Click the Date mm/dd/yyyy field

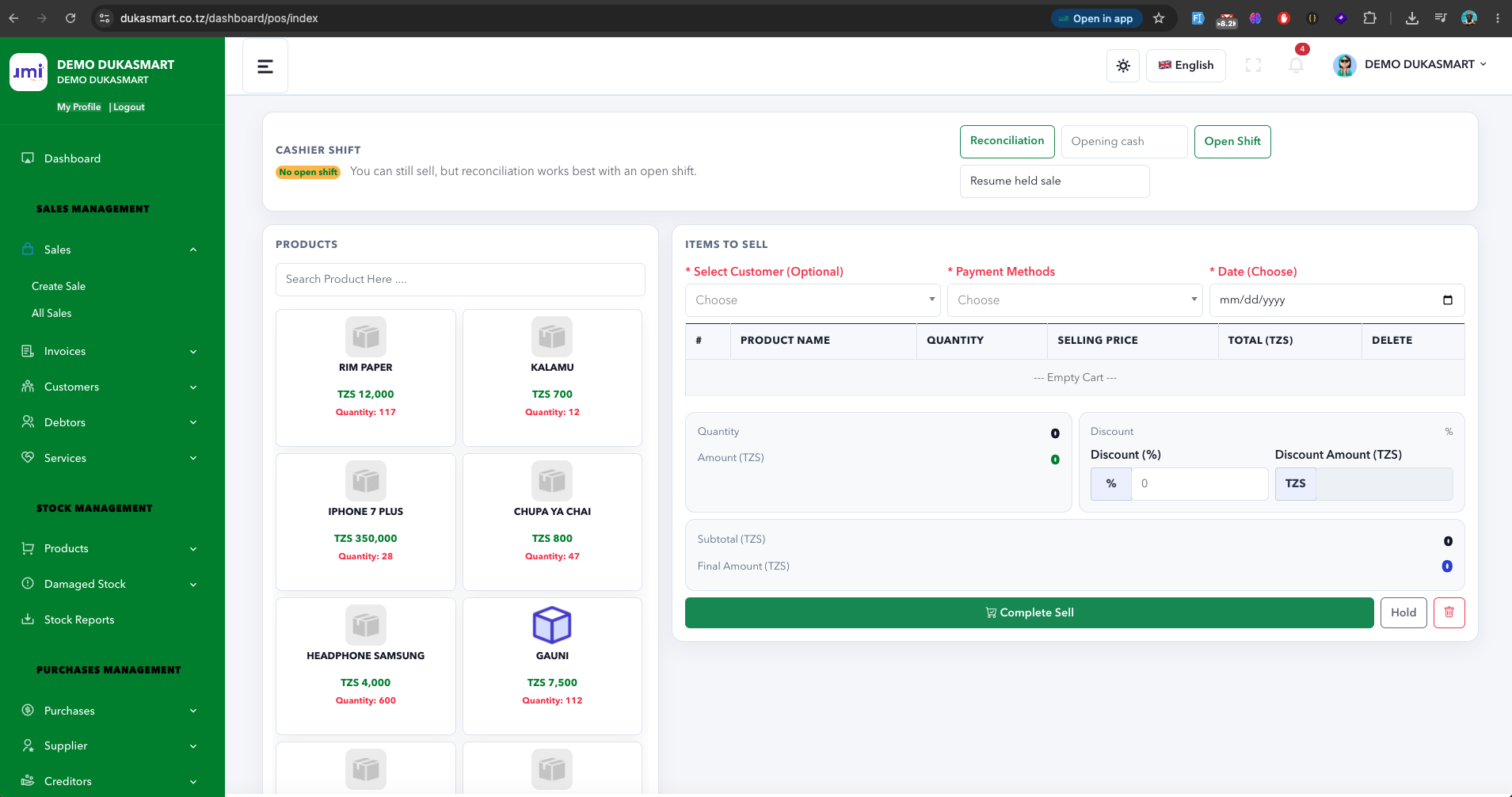pyautogui.click(x=1337, y=300)
